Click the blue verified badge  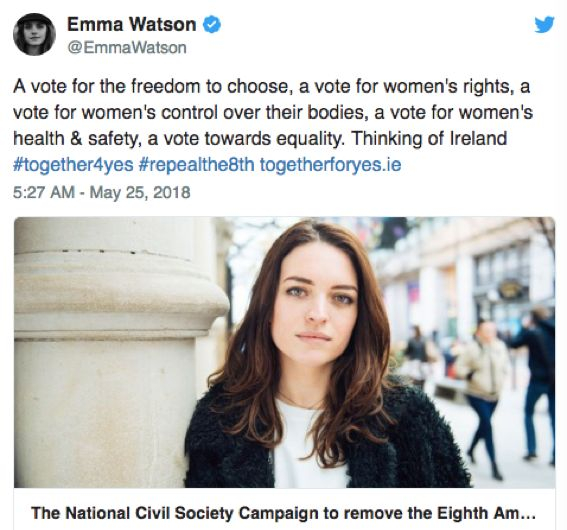212,25
